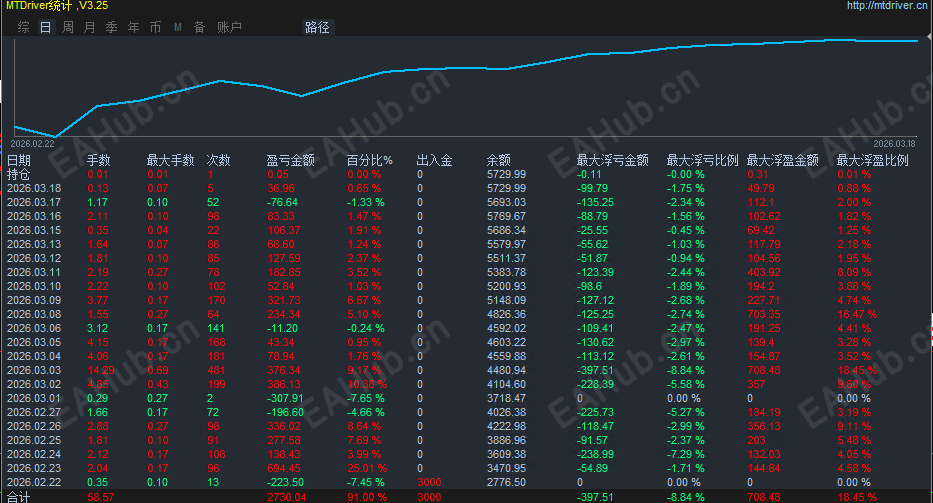Screen dimensions: 933x503
Task: Click the 16.47 % max floating profit cell
Action: tap(857, 314)
